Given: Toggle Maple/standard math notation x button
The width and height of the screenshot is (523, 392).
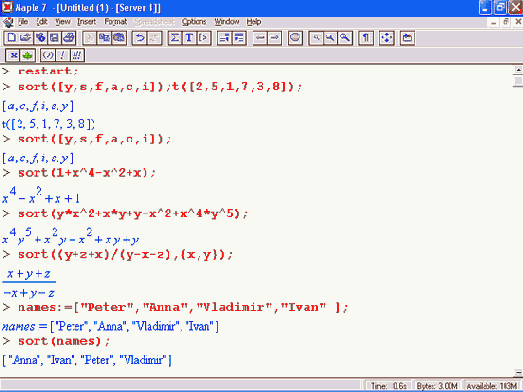Looking at the screenshot, I should tap(13, 55).
